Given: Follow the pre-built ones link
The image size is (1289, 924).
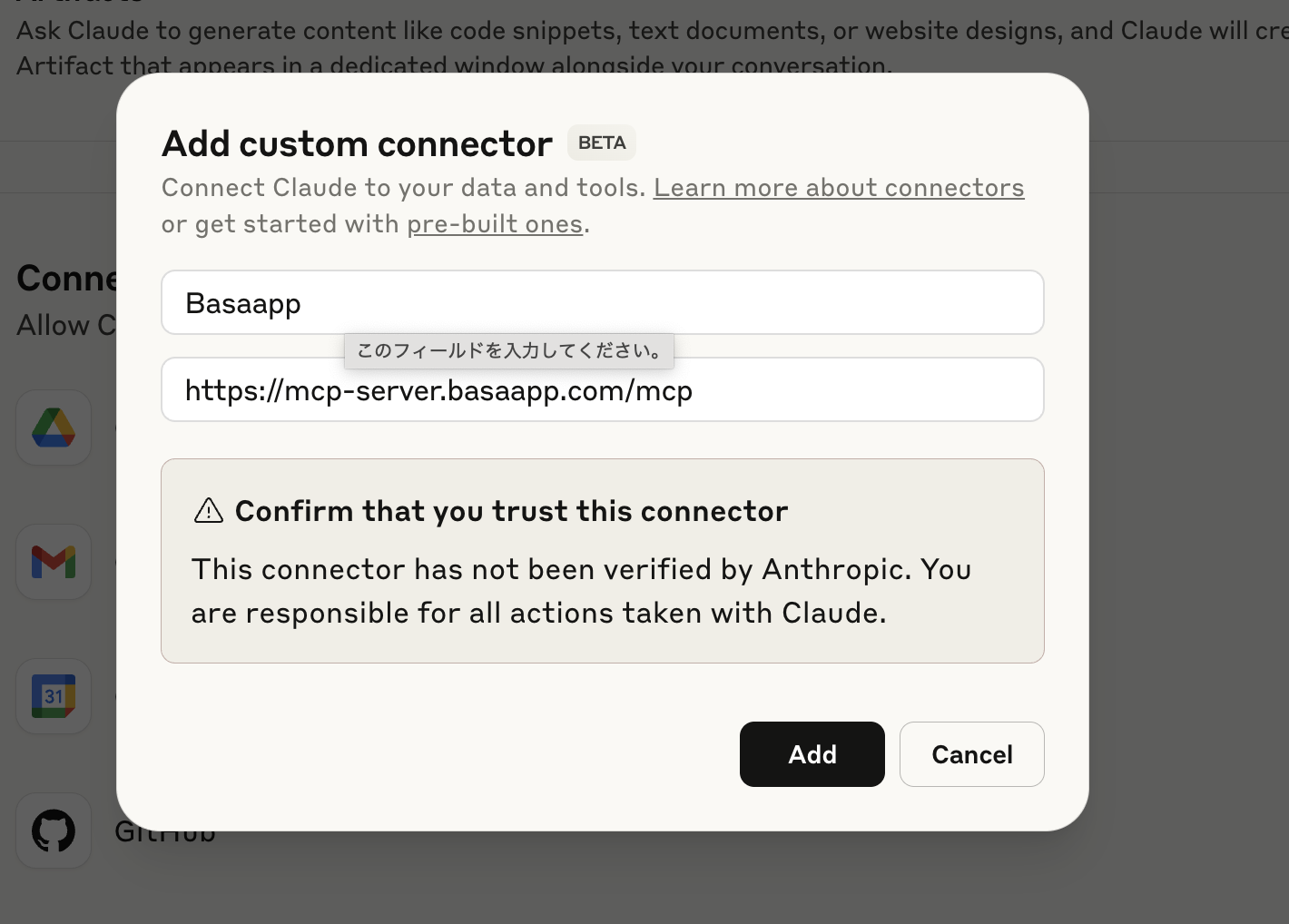Looking at the screenshot, I should click(495, 224).
